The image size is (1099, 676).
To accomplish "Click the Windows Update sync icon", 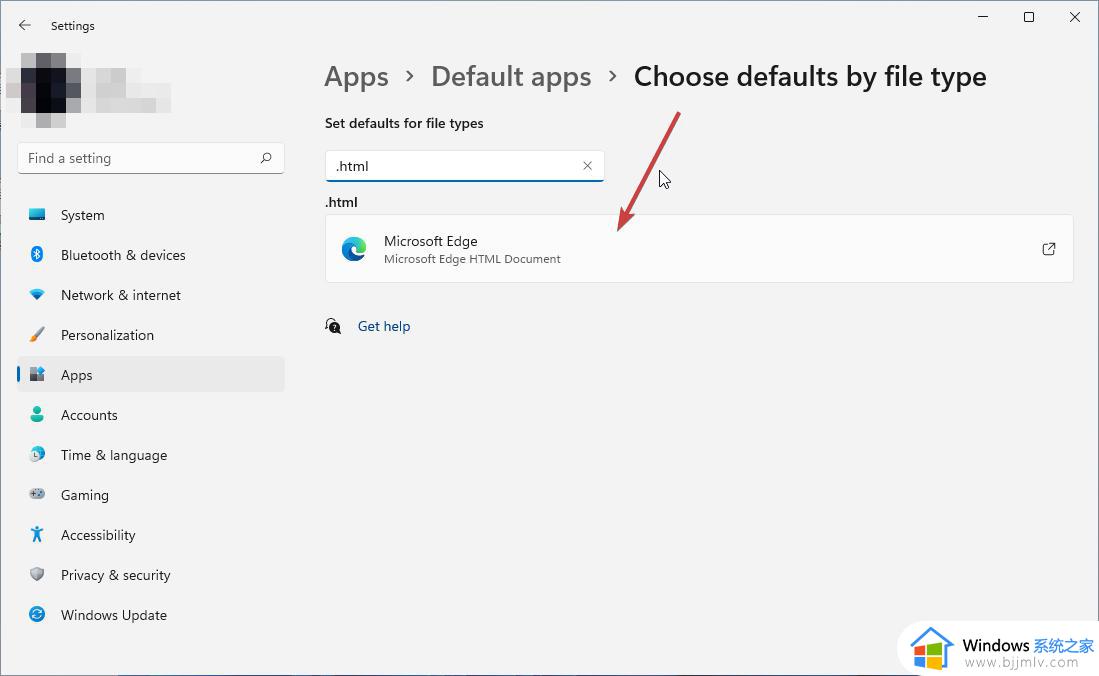I will point(37,614).
